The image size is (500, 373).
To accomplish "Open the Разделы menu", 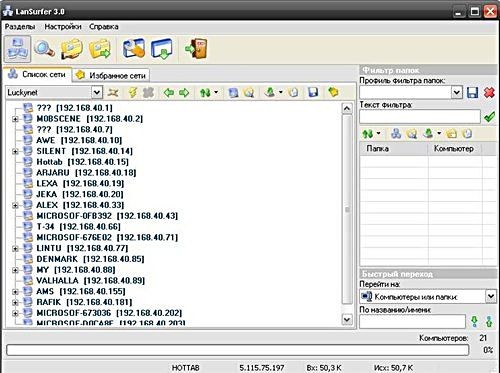I will 20,26.
